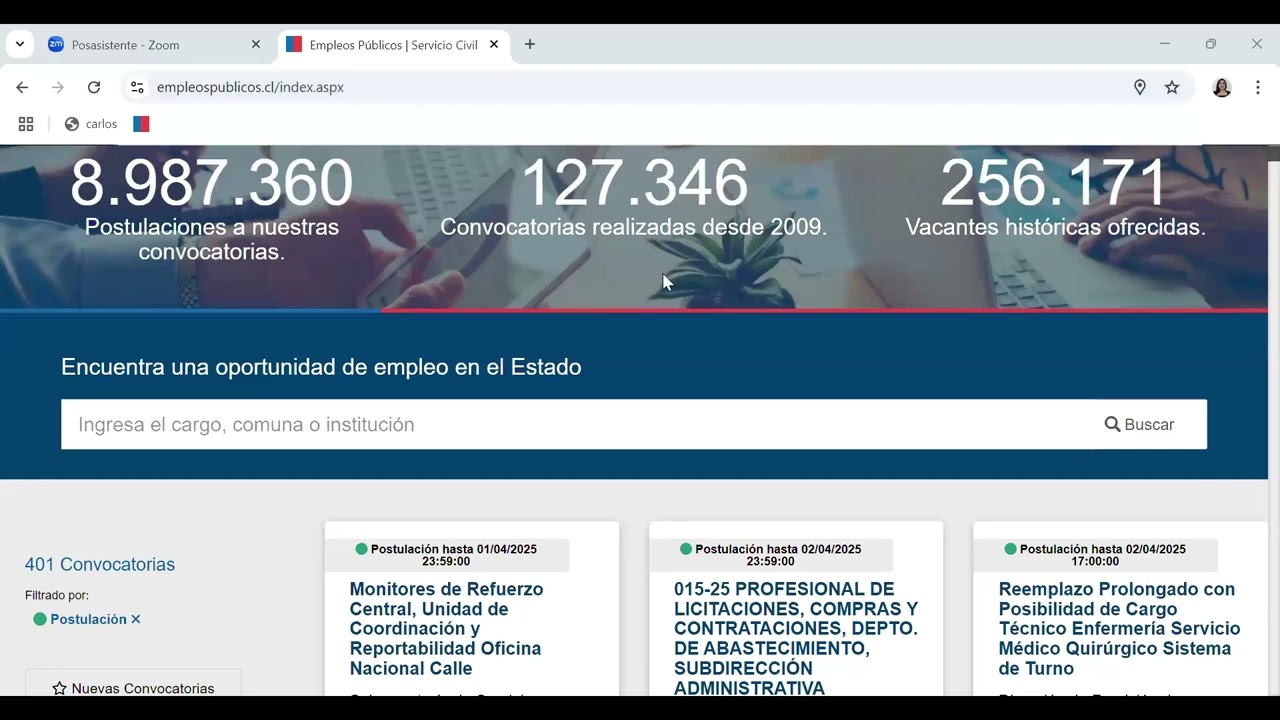Open location permission icon in address bar

pyautogui.click(x=1139, y=87)
